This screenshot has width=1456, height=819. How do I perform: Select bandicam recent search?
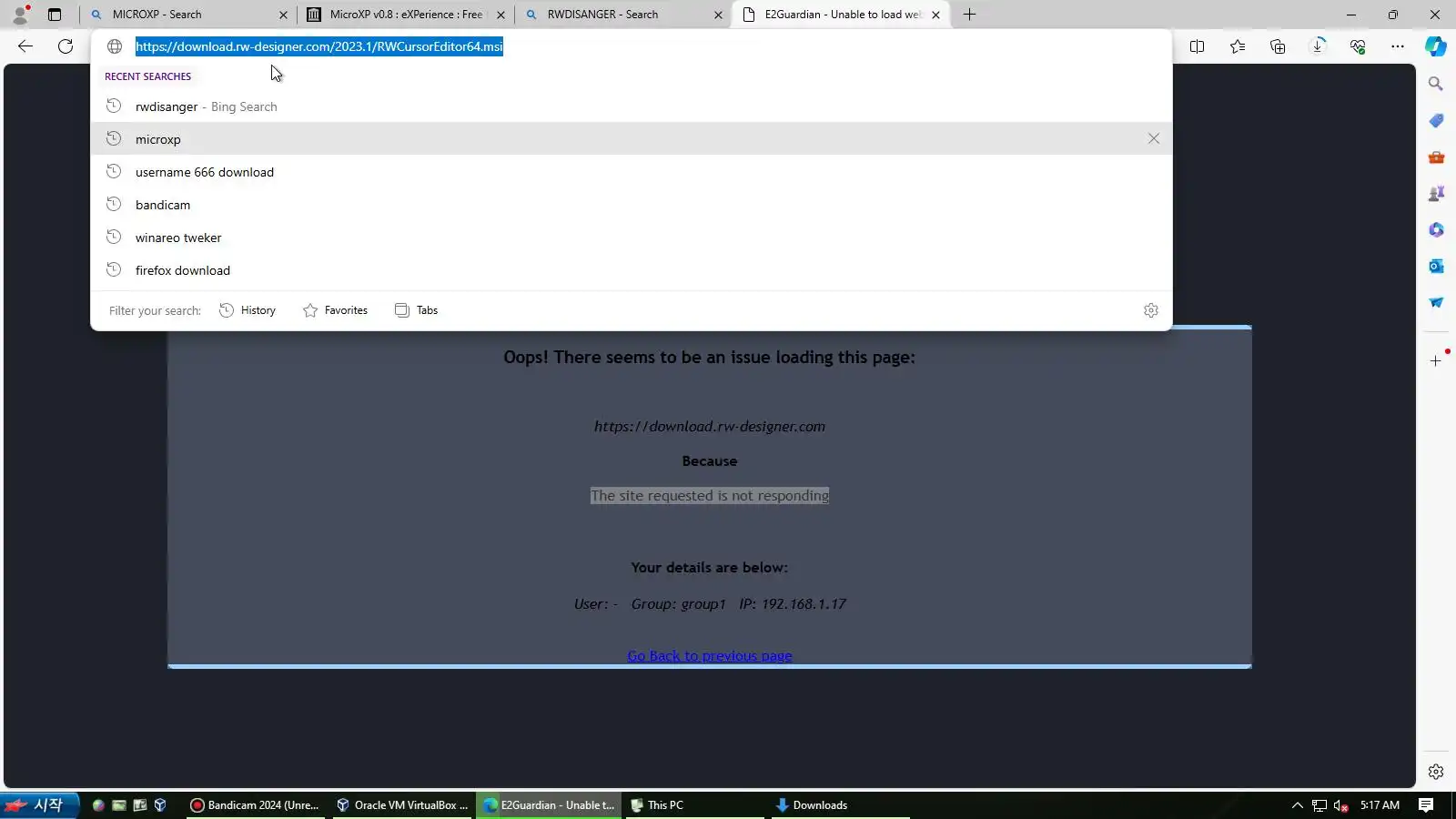[632, 205]
